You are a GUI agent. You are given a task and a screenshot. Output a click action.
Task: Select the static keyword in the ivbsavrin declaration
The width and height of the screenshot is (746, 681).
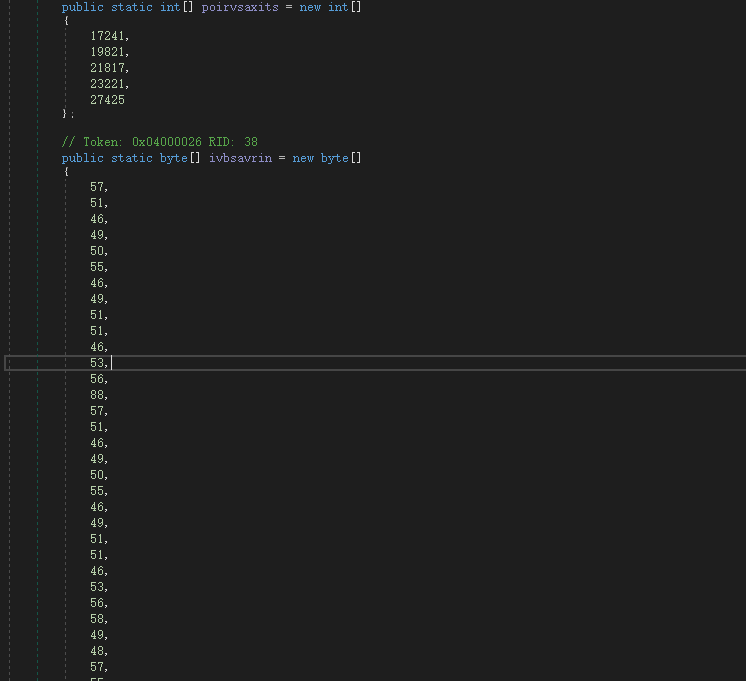point(132,158)
